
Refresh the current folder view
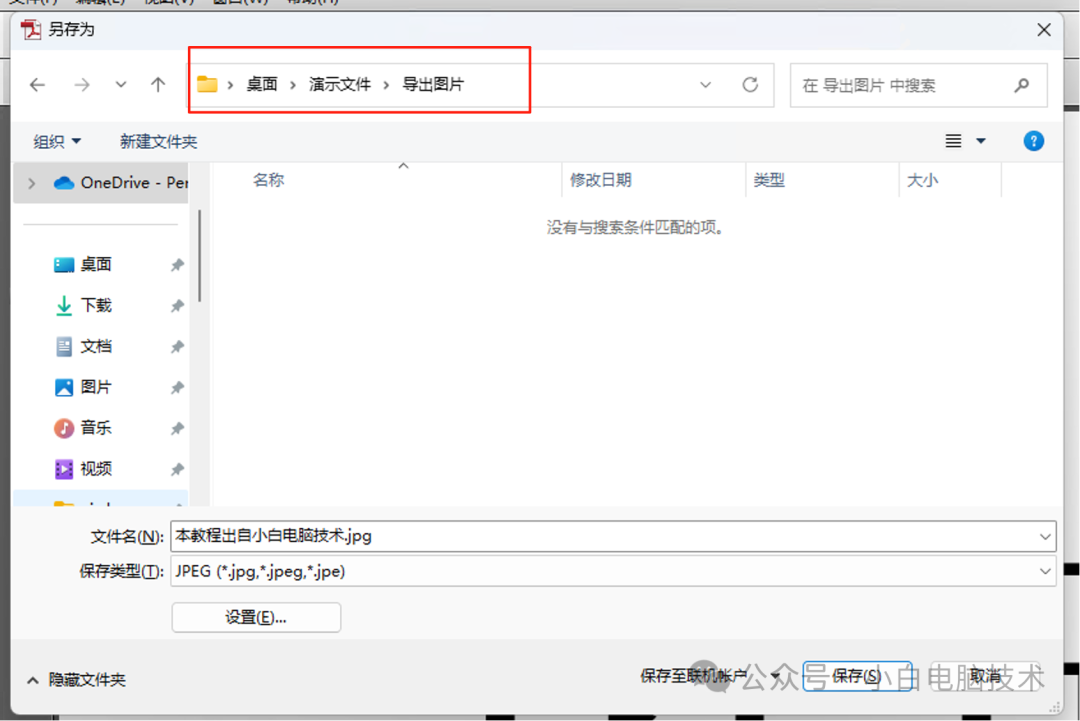coord(750,84)
